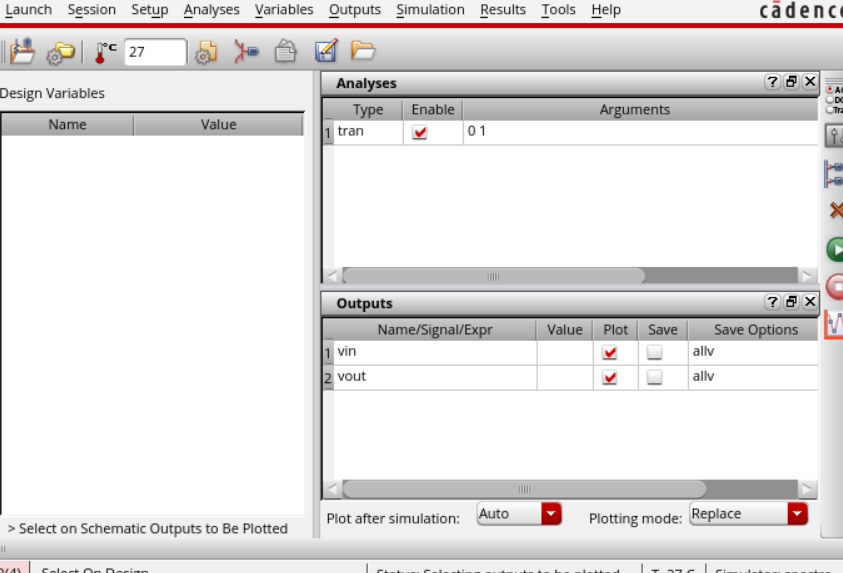Click the temperature input field showing 27
The width and height of the screenshot is (843, 573).
click(x=155, y=52)
